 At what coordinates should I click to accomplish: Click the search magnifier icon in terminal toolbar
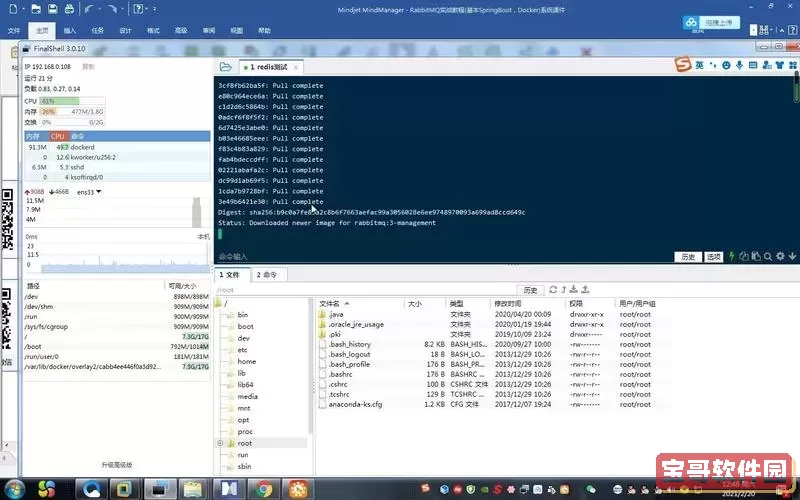(x=768, y=256)
